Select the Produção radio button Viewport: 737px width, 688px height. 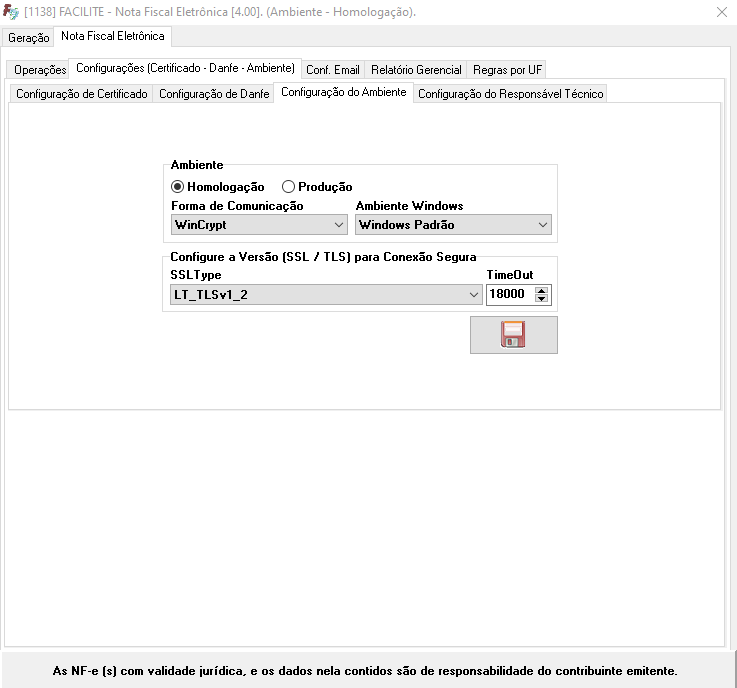[289, 187]
